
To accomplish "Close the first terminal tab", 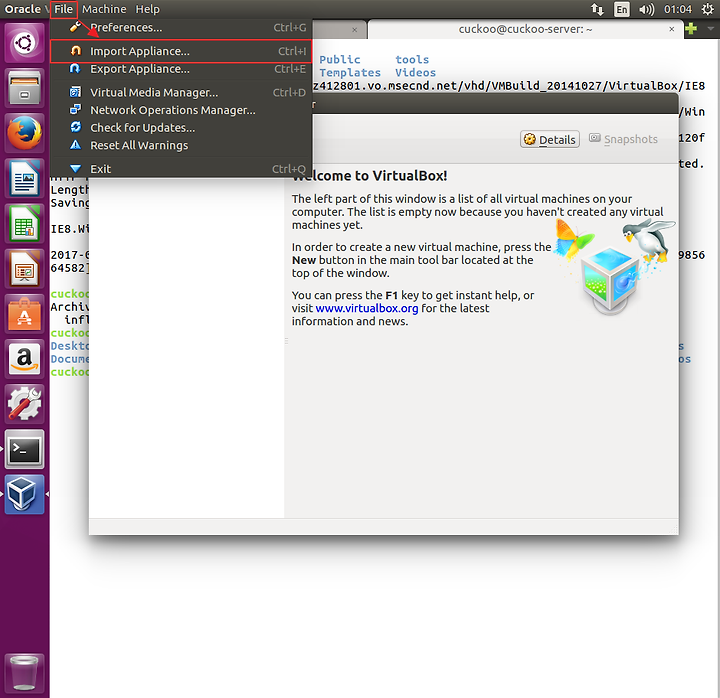I will [x=354, y=30].
